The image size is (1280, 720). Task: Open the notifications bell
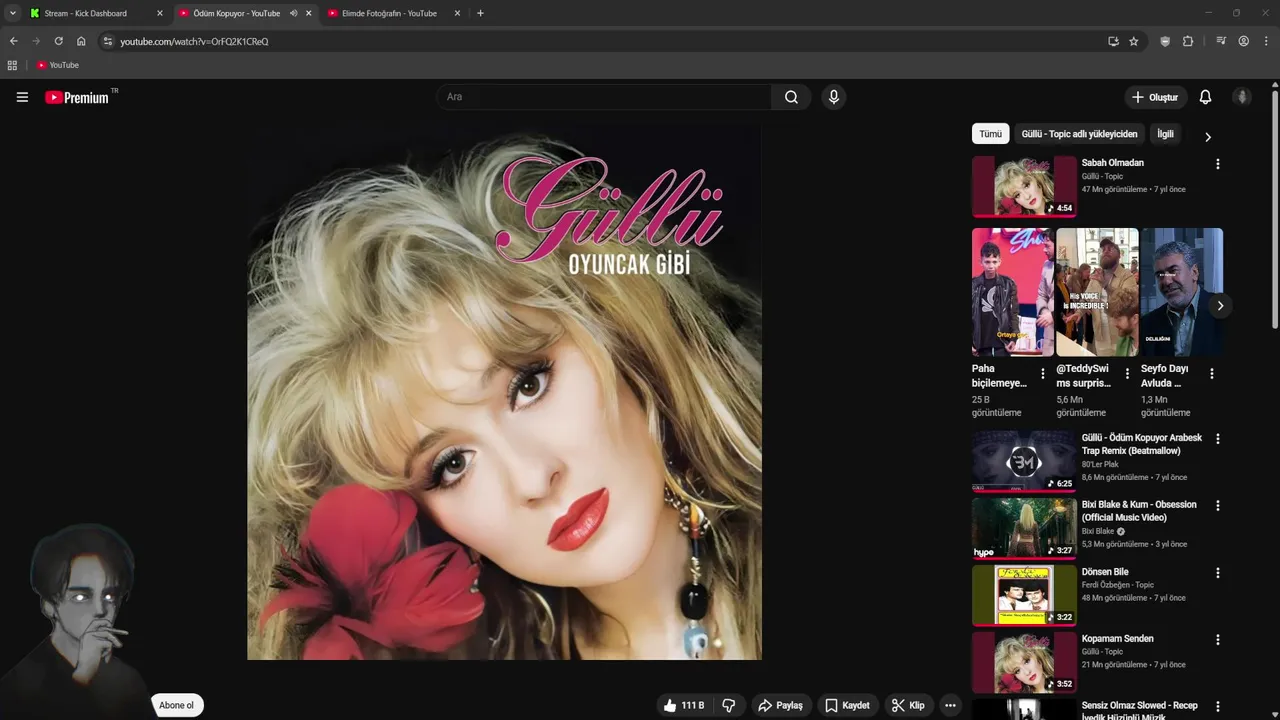pos(1205,97)
